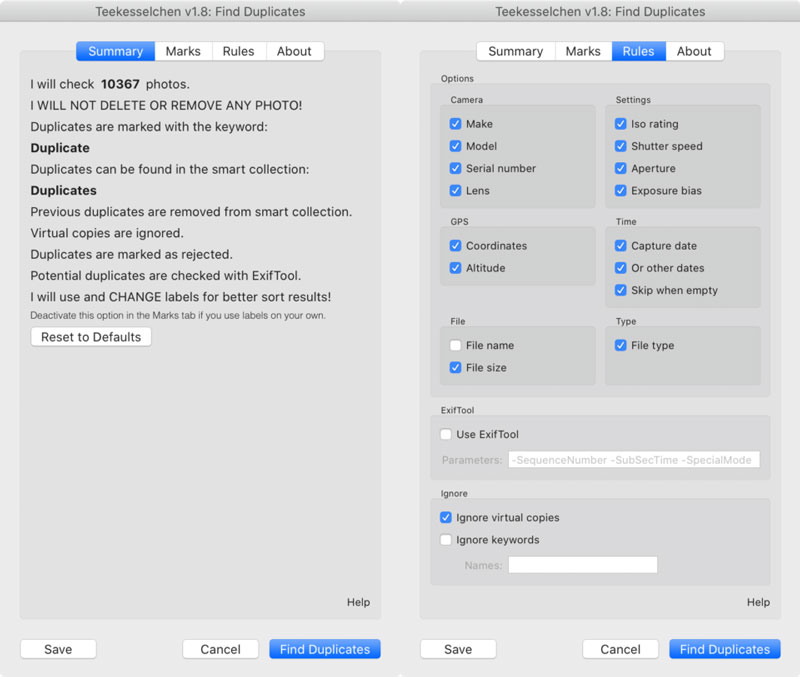
Task: Click Find Duplicates in the Rules dialog
Action: (x=724, y=649)
